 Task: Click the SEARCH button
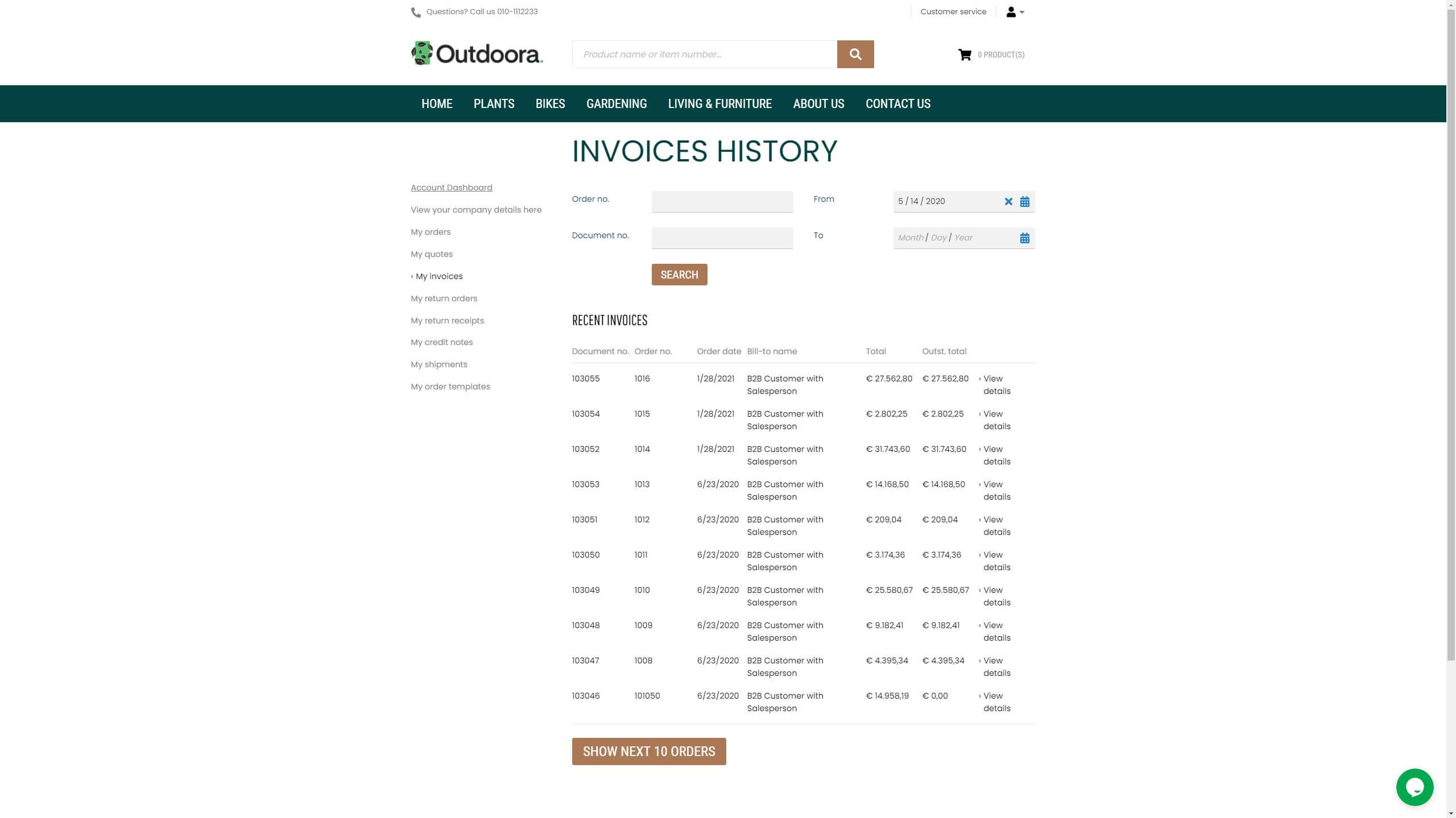pos(679,275)
